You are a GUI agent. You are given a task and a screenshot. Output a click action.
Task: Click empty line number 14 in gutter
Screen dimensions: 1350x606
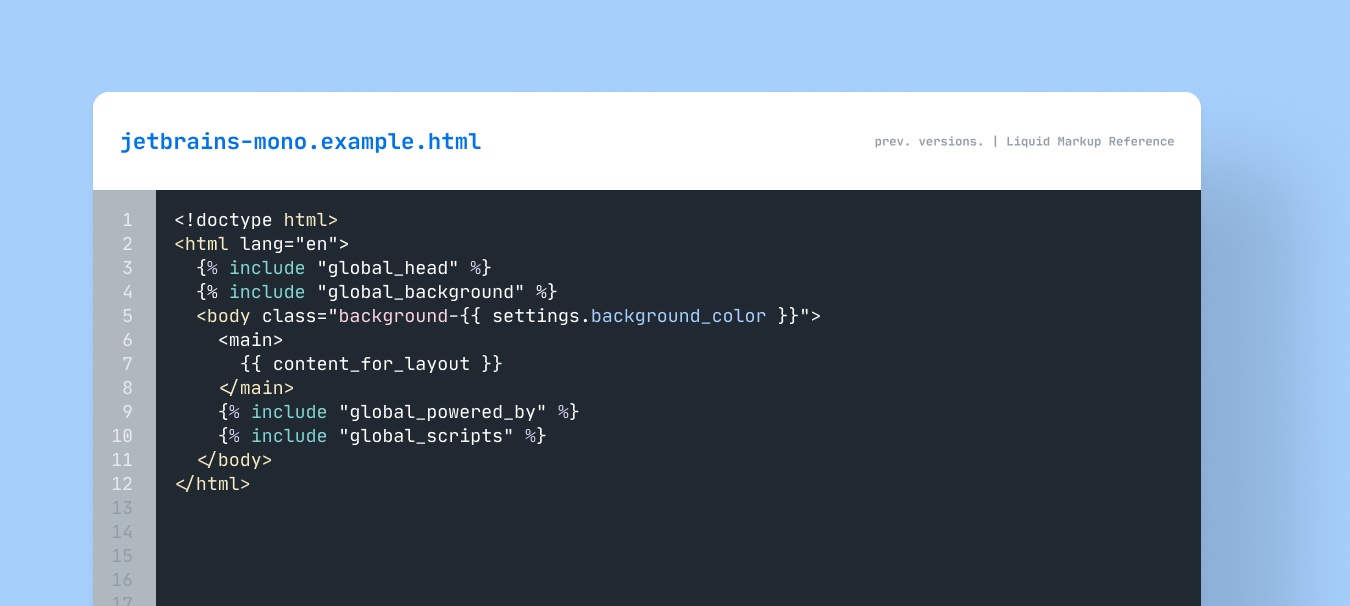point(122,532)
